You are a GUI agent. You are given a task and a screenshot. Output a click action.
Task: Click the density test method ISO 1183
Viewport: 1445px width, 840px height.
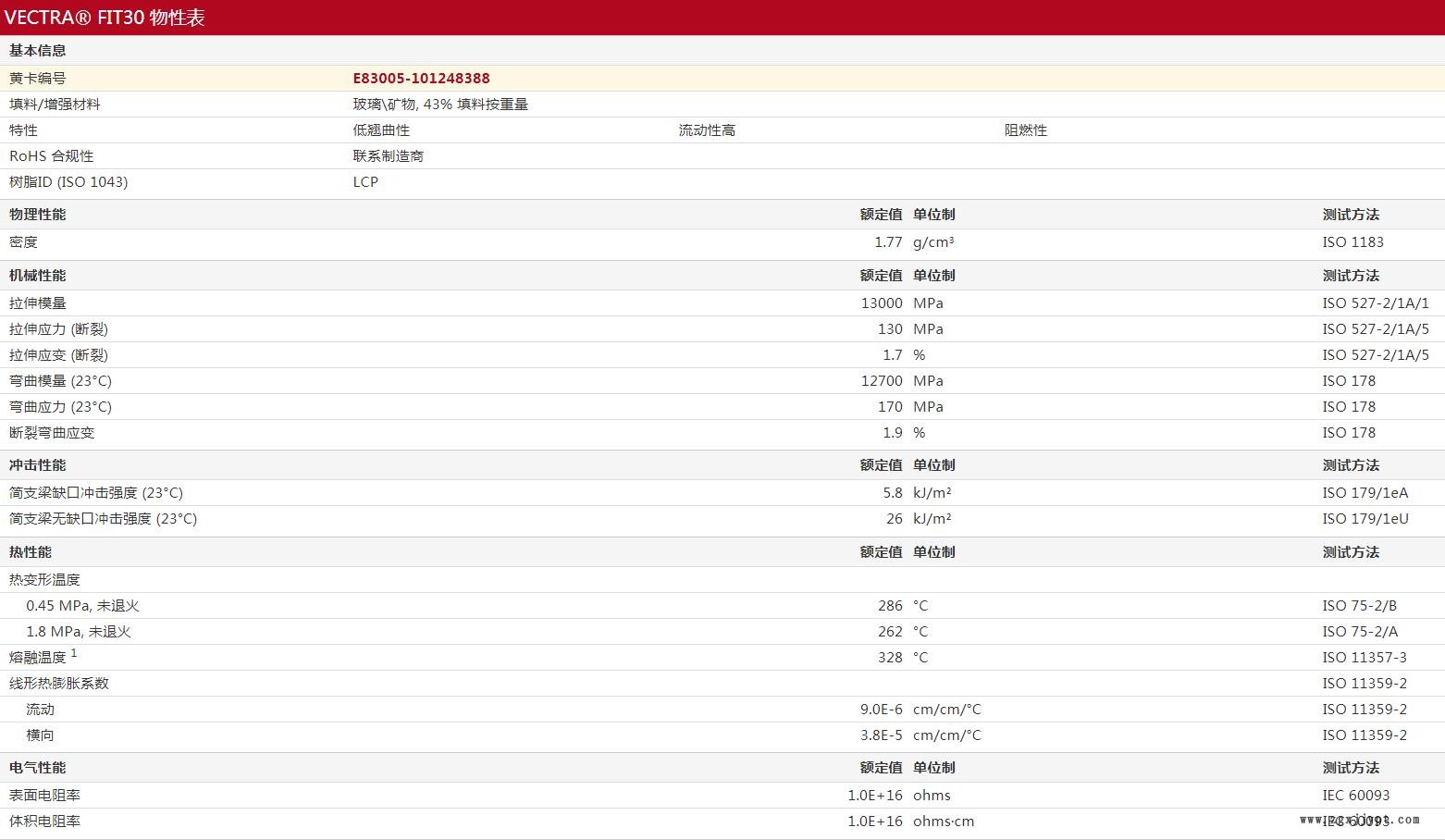click(1352, 242)
